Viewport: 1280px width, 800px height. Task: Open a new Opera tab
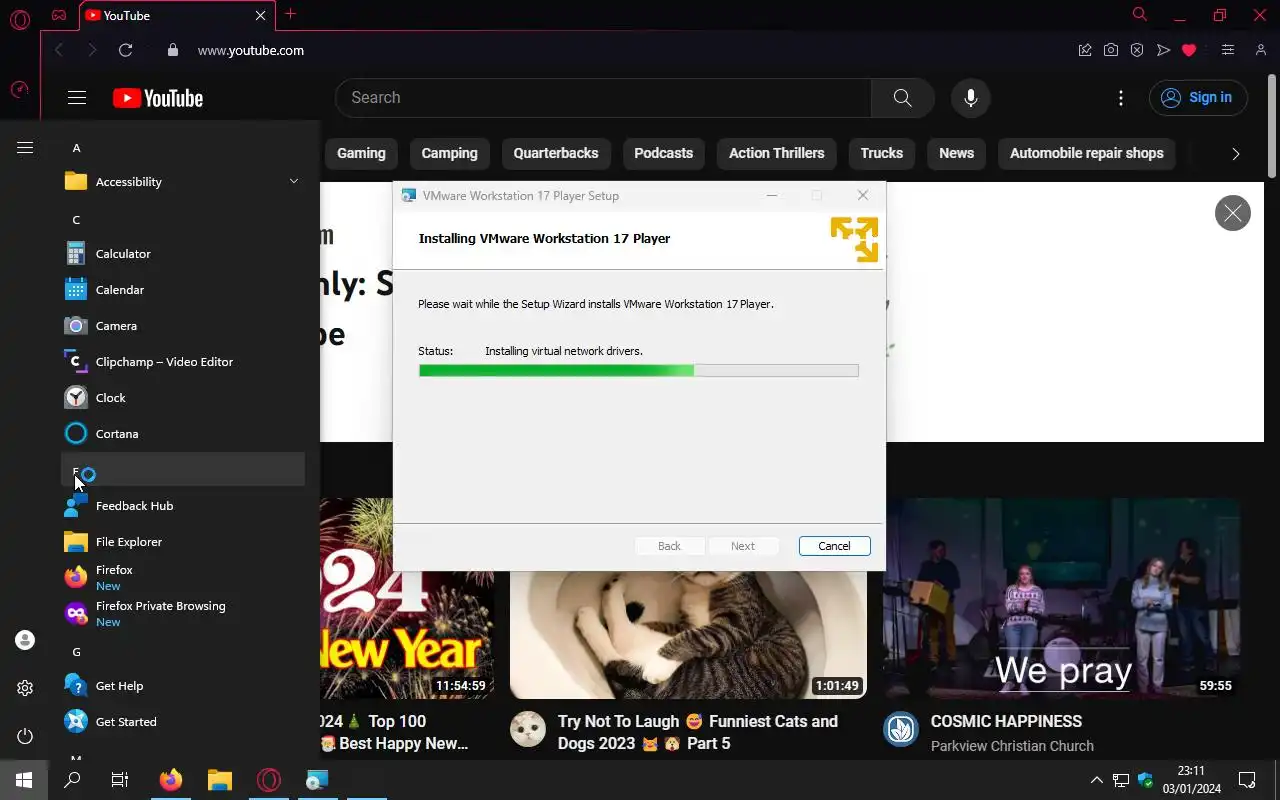pyautogui.click(x=291, y=14)
